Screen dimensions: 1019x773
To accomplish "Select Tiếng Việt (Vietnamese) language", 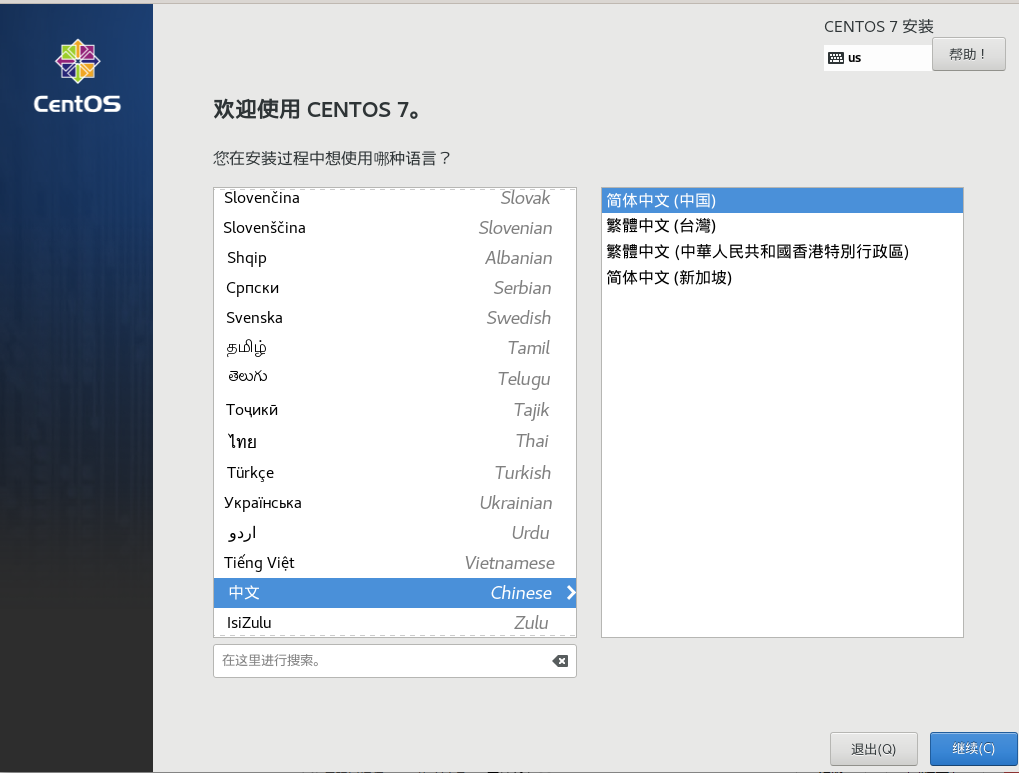I will 394,562.
